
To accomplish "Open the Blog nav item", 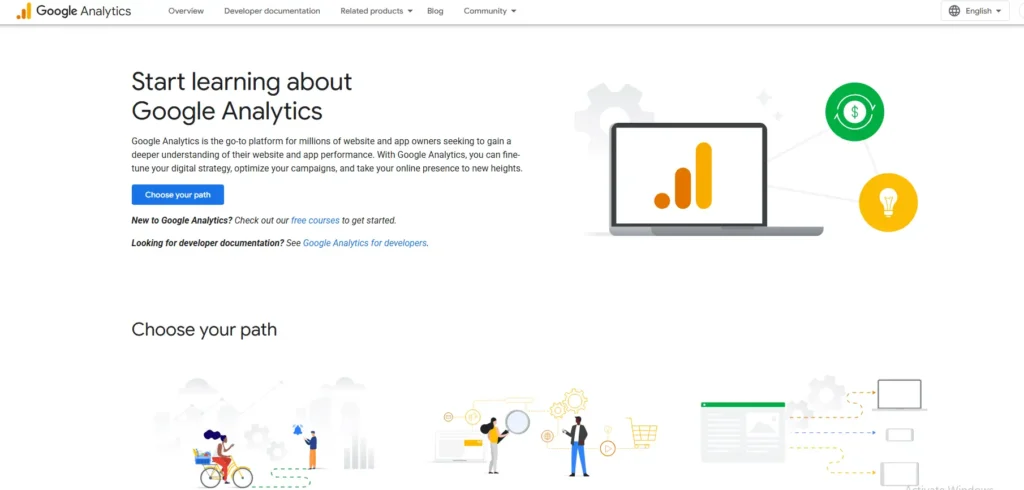I will tap(435, 11).
